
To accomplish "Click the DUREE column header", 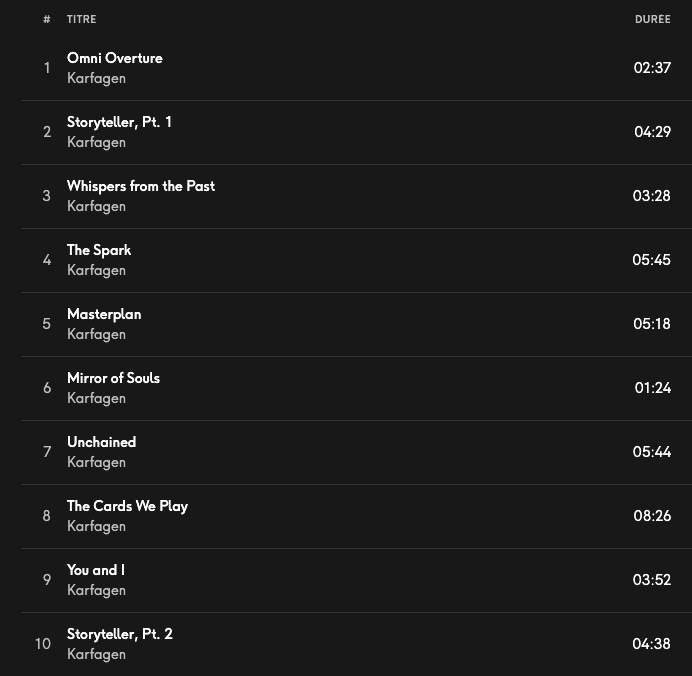I will point(652,20).
